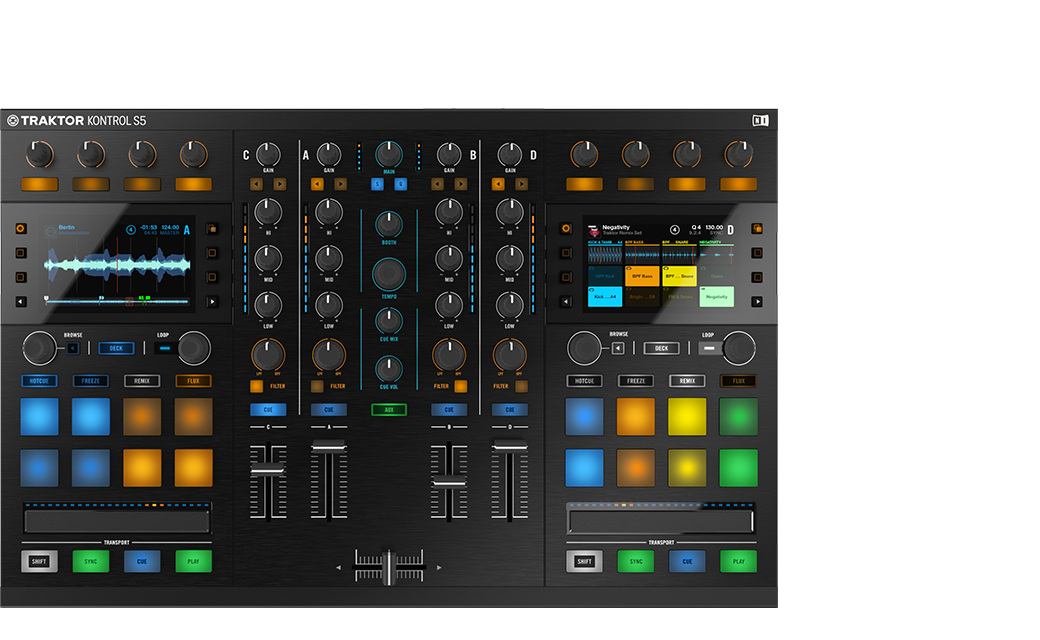Click the Native Instruments NI logo
Viewport: 1040px width, 640px height.
tap(760, 120)
